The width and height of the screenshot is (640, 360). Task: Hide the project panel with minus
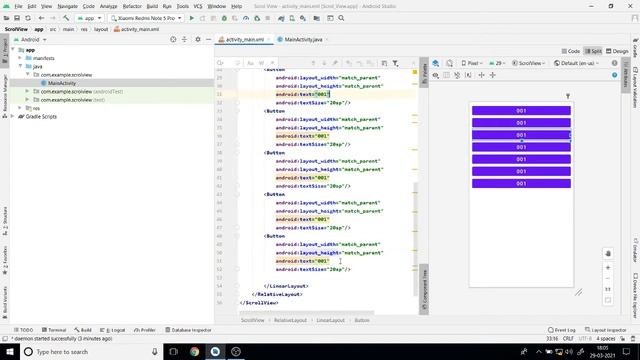(x=209, y=40)
